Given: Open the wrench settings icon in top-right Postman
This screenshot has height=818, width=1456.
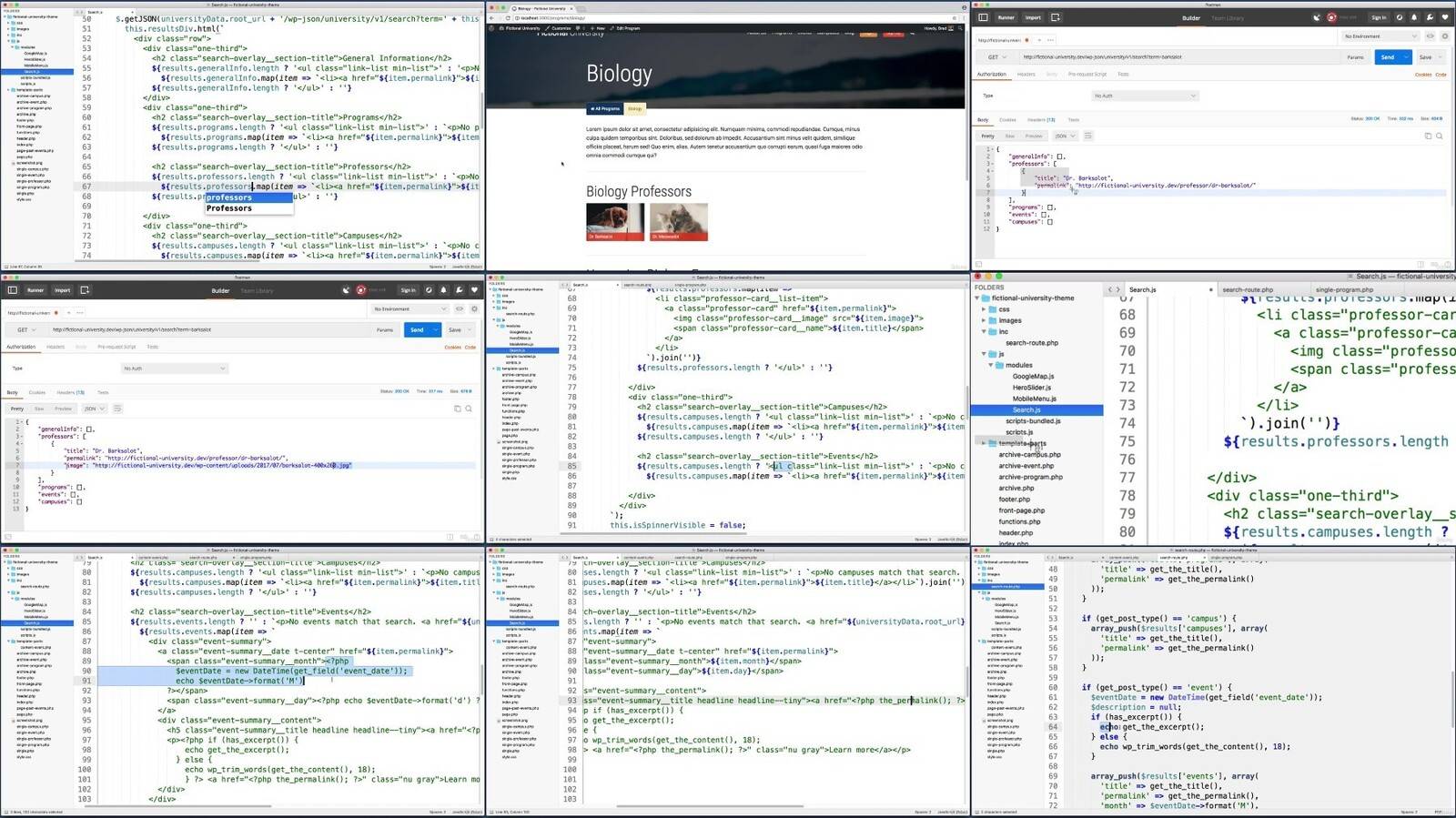Looking at the screenshot, I should (1430, 17).
